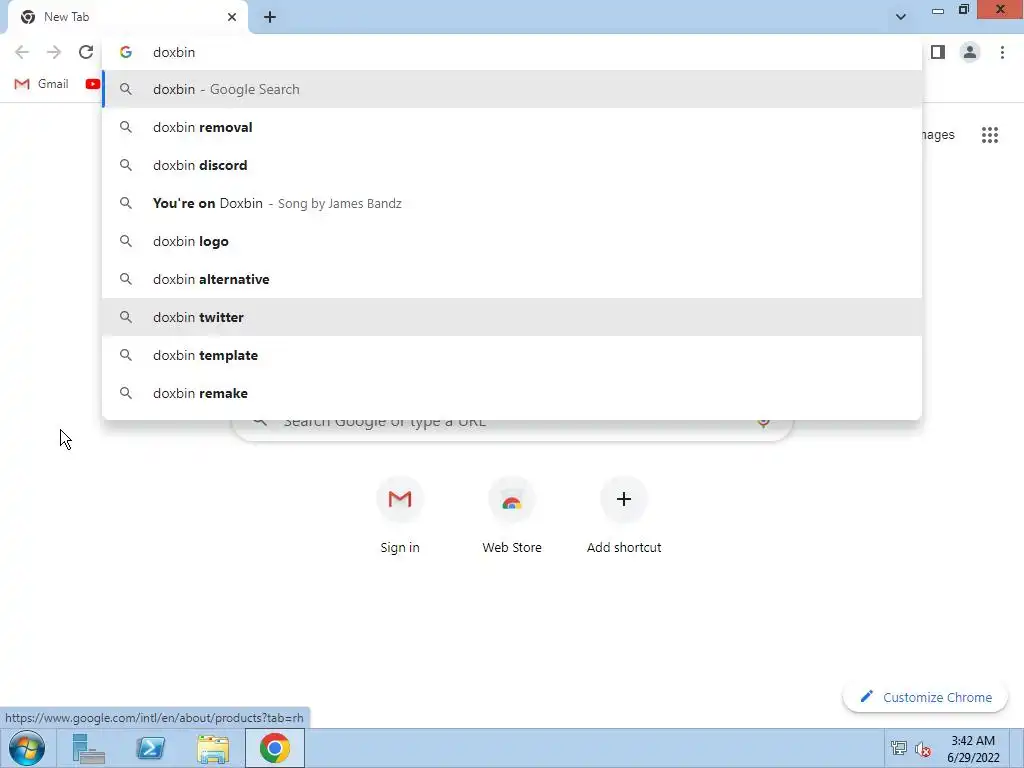1024x768 pixels.
Task: Click the network tray icon
Action: pos(899,748)
